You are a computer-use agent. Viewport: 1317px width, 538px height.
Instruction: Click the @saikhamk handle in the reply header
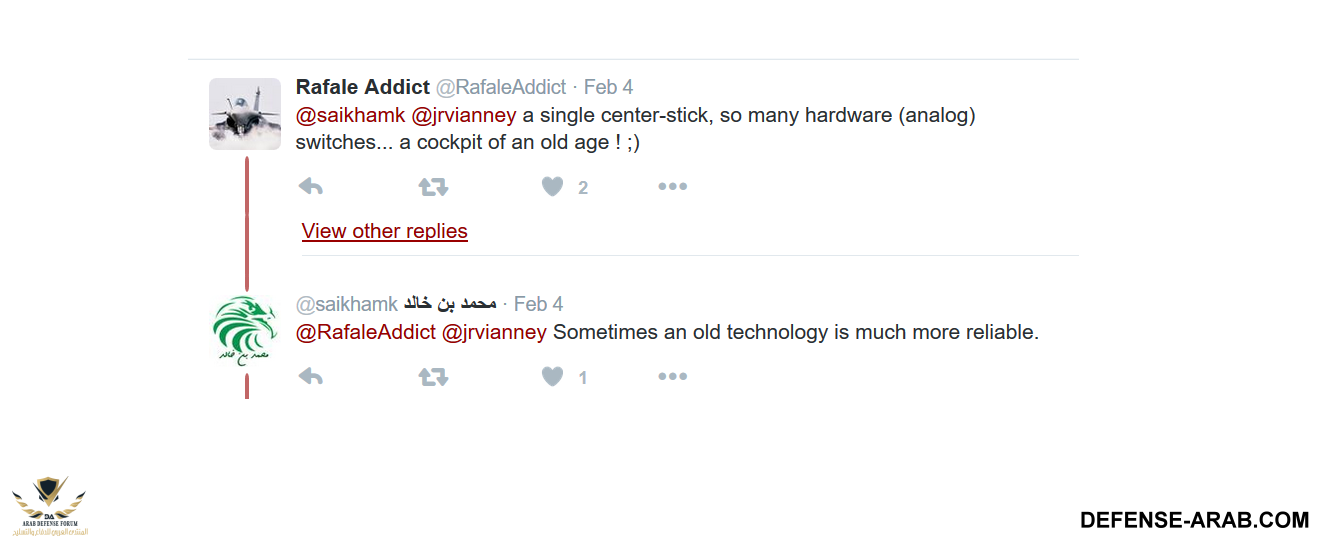[x=346, y=304]
